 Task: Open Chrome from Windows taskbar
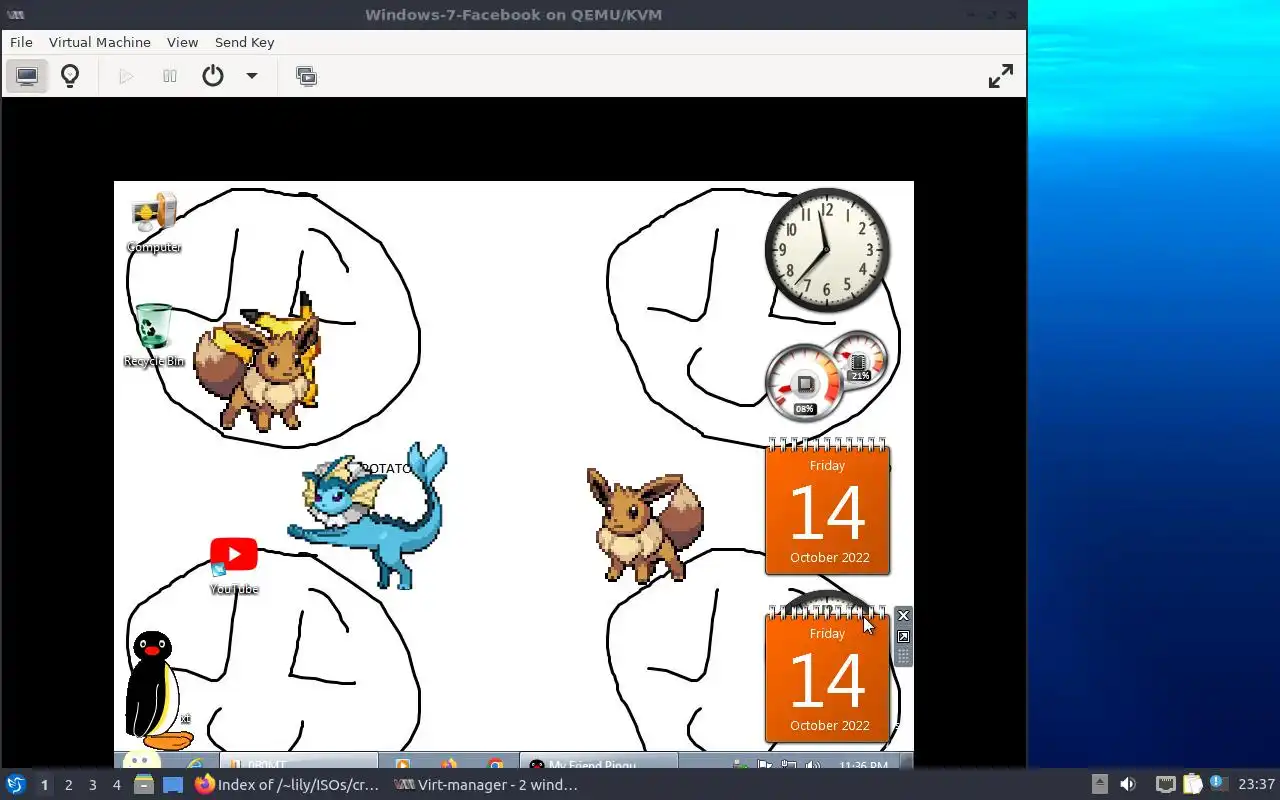[495, 764]
